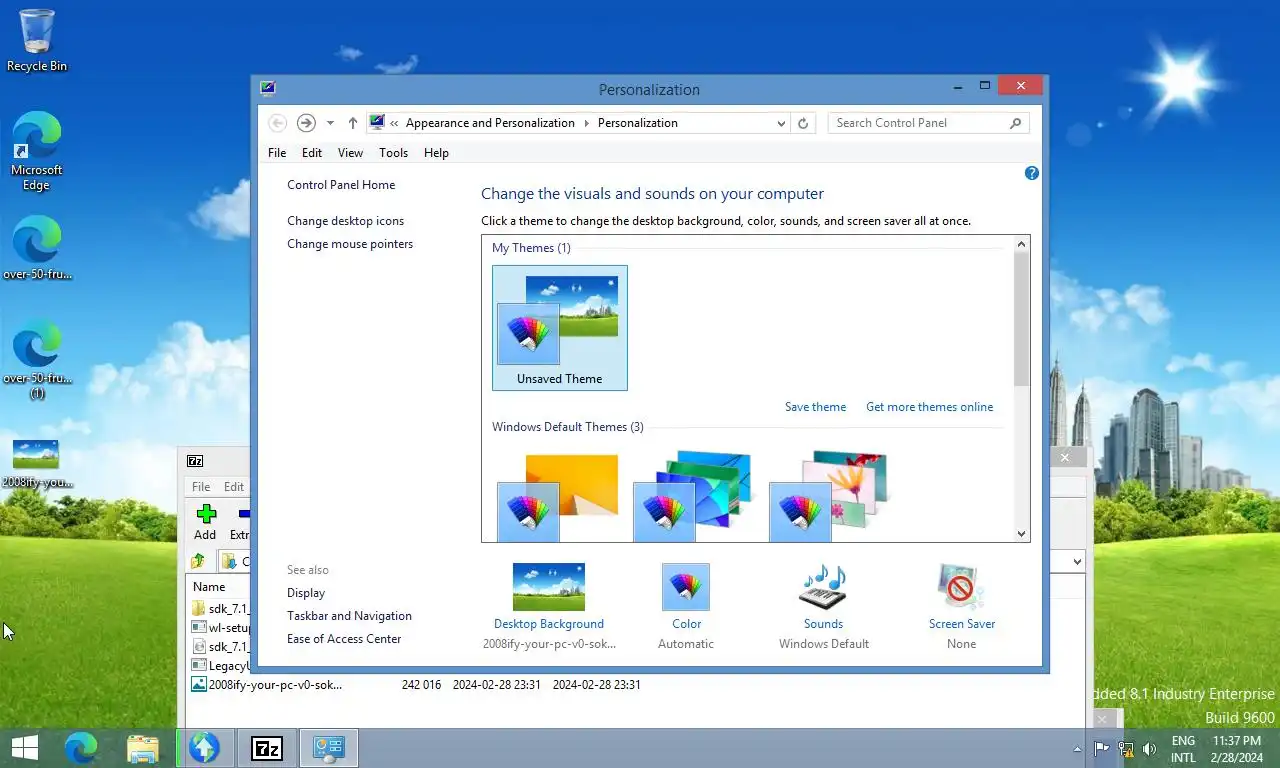Image resolution: width=1280 pixels, height=768 pixels.
Task: Click Change mouse pointers link
Action: (350, 244)
